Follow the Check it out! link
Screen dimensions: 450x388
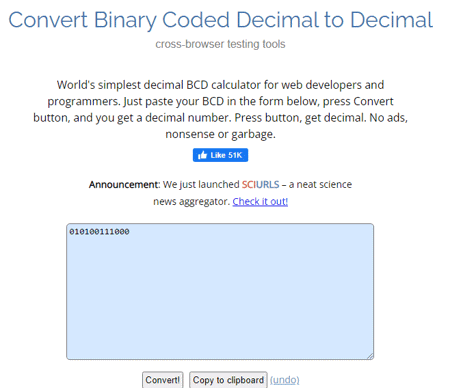tap(260, 201)
